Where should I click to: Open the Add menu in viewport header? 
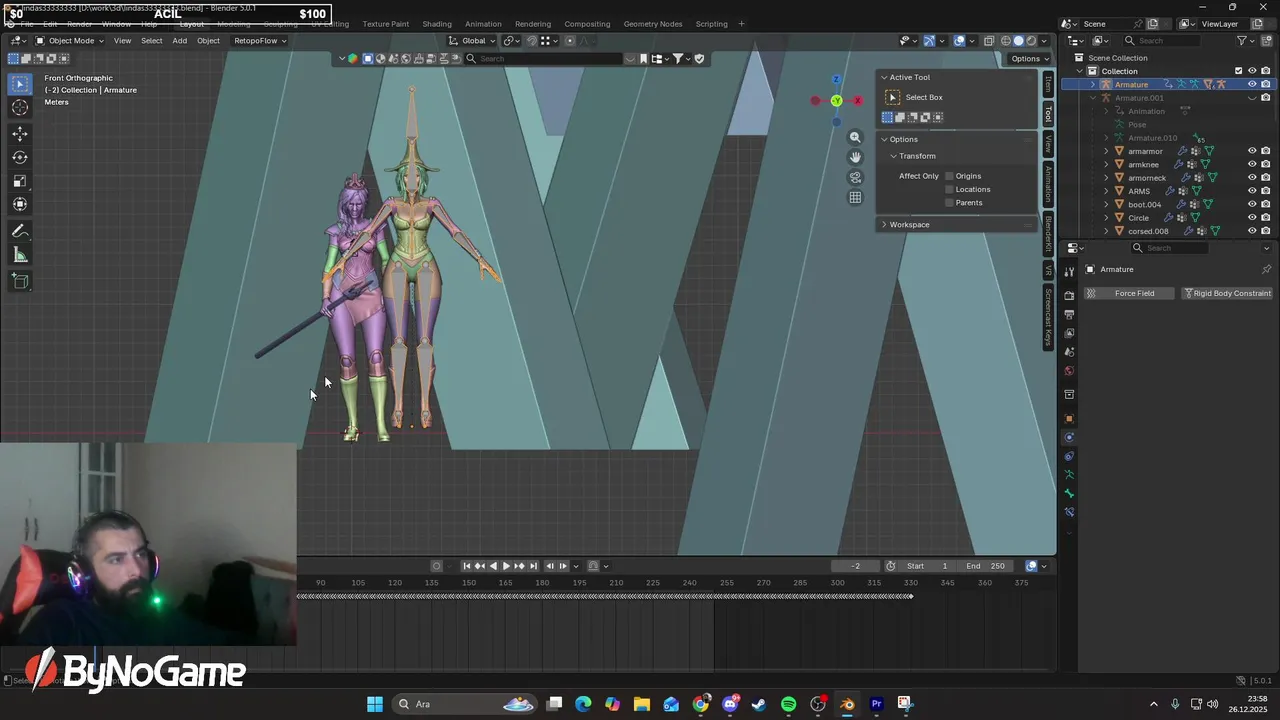pos(179,41)
